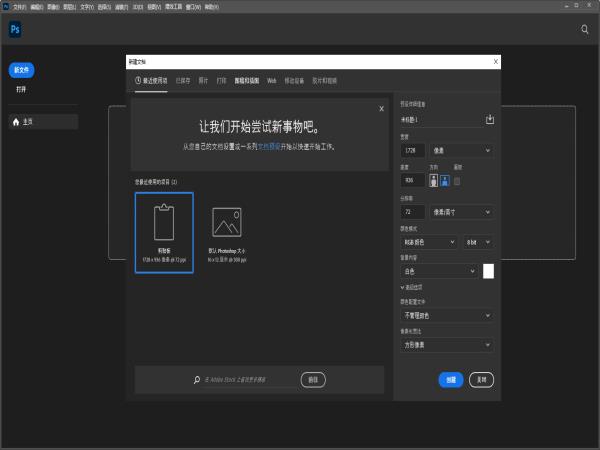Click the white background color swatch
The width and height of the screenshot is (600, 450).
488,271
